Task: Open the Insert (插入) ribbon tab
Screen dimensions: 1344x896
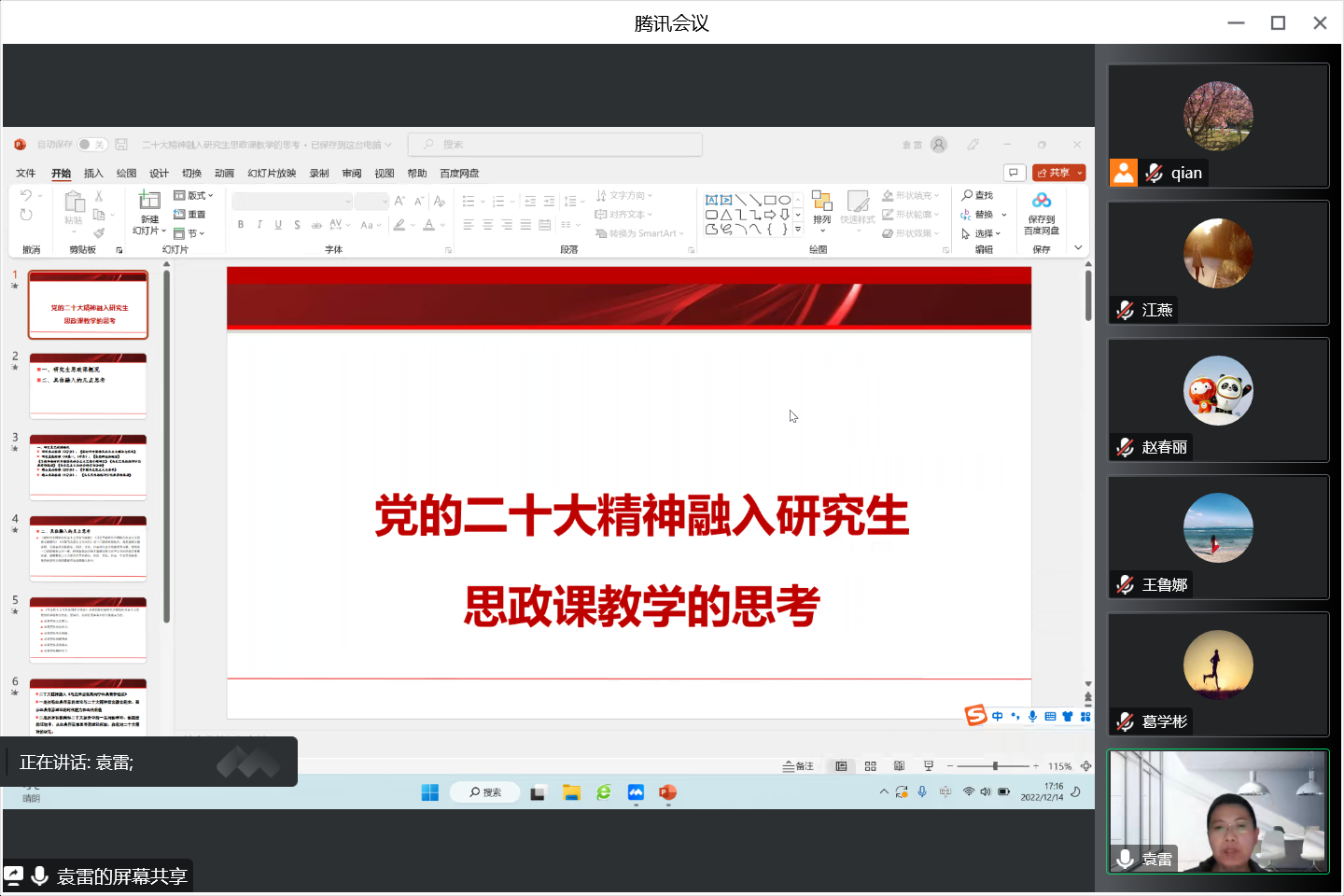Action: (x=93, y=174)
